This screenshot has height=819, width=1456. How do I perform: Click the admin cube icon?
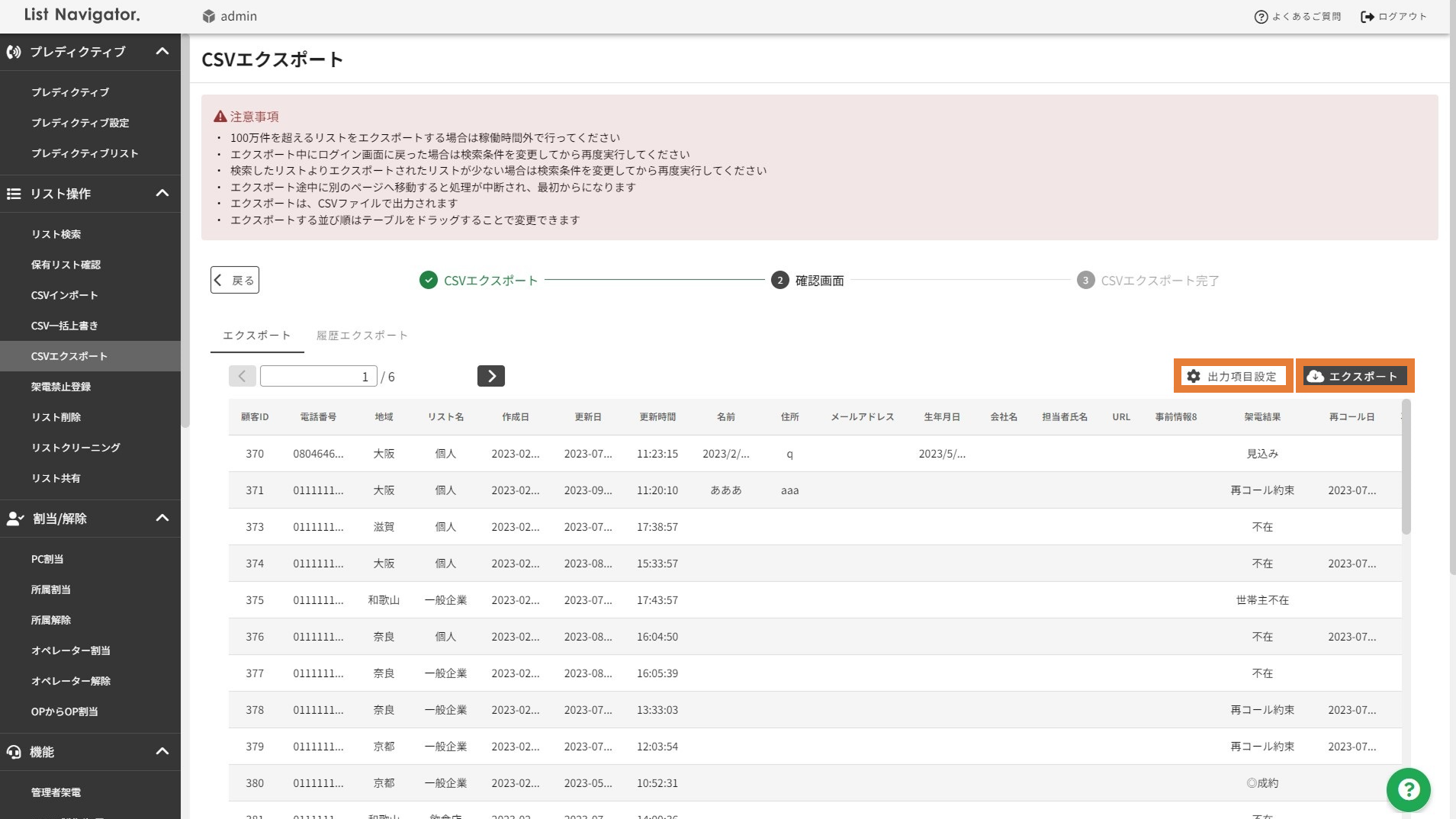(x=208, y=16)
